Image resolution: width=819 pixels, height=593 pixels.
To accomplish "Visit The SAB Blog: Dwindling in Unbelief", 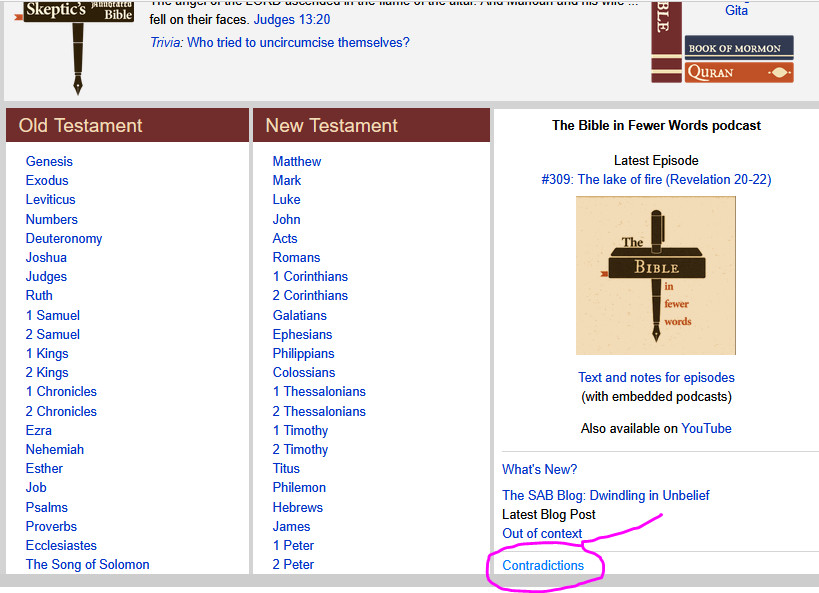I will (x=606, y=495).
